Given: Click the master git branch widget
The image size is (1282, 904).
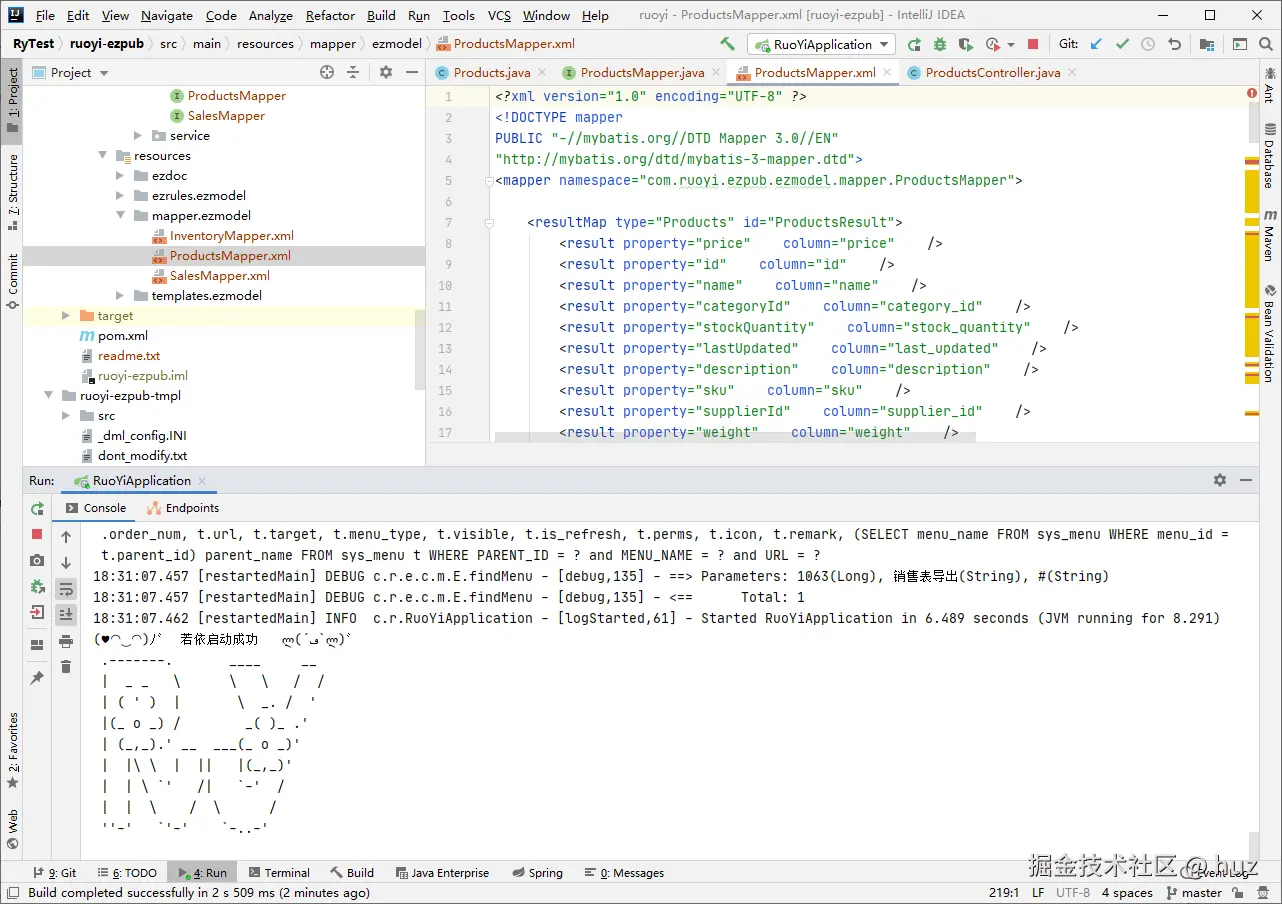Looking at the screenshot, I should coord(1194,893).
